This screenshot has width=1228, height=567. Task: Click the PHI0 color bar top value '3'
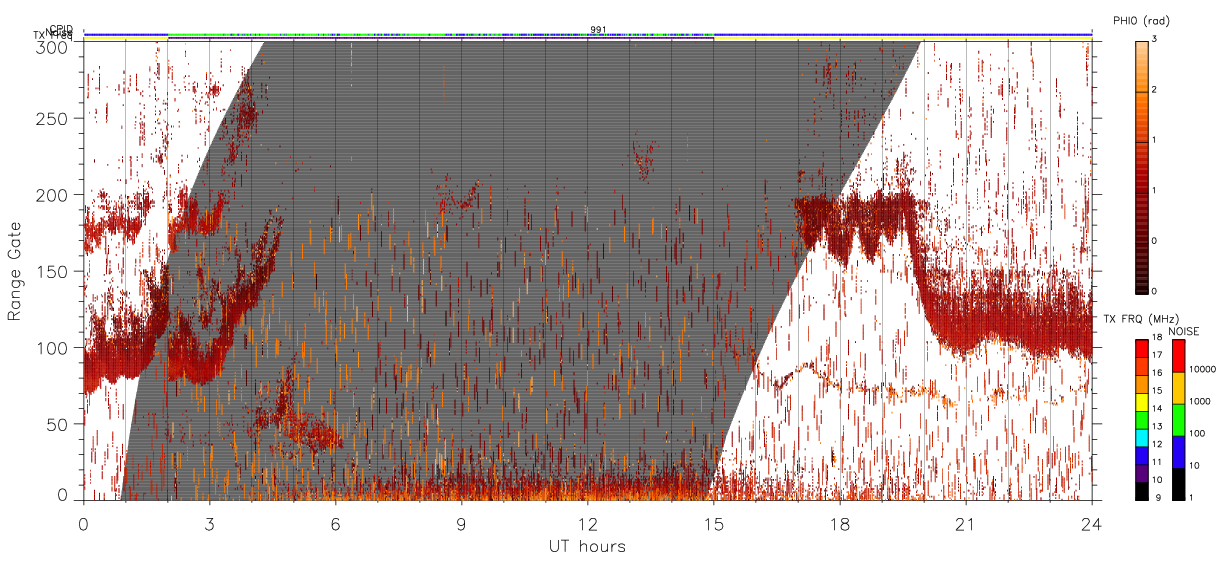(1153, 39)
